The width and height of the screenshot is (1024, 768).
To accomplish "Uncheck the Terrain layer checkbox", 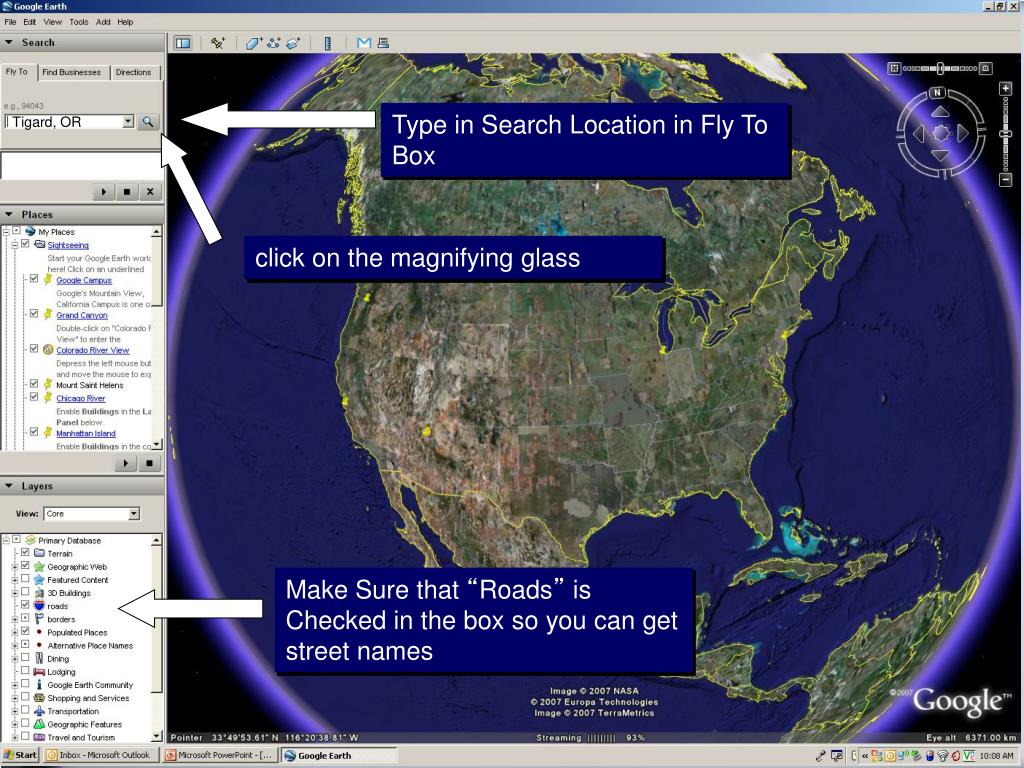I will pyautogui.click(x=25, y=552).
